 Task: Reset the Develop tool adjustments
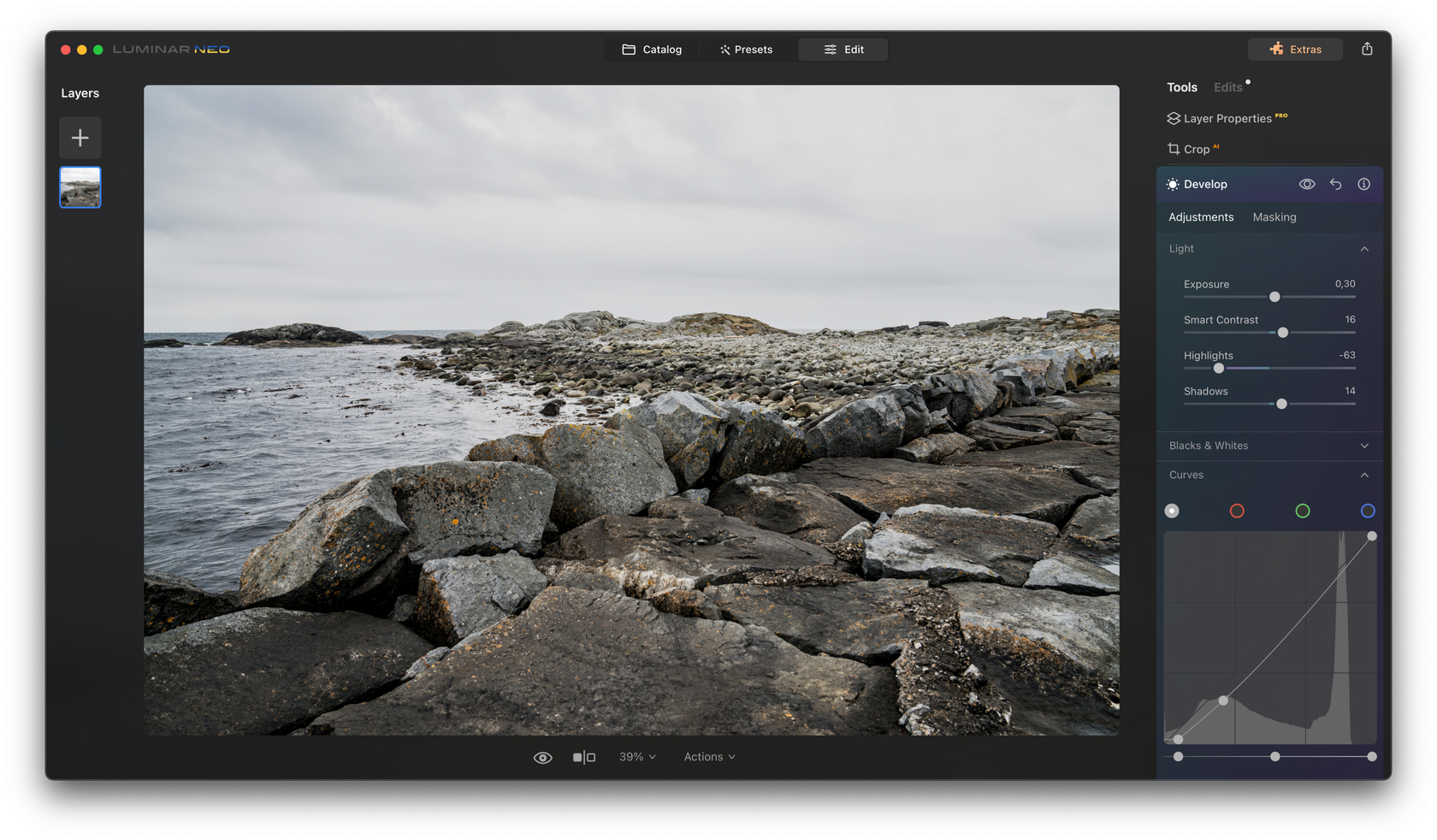1335,184
